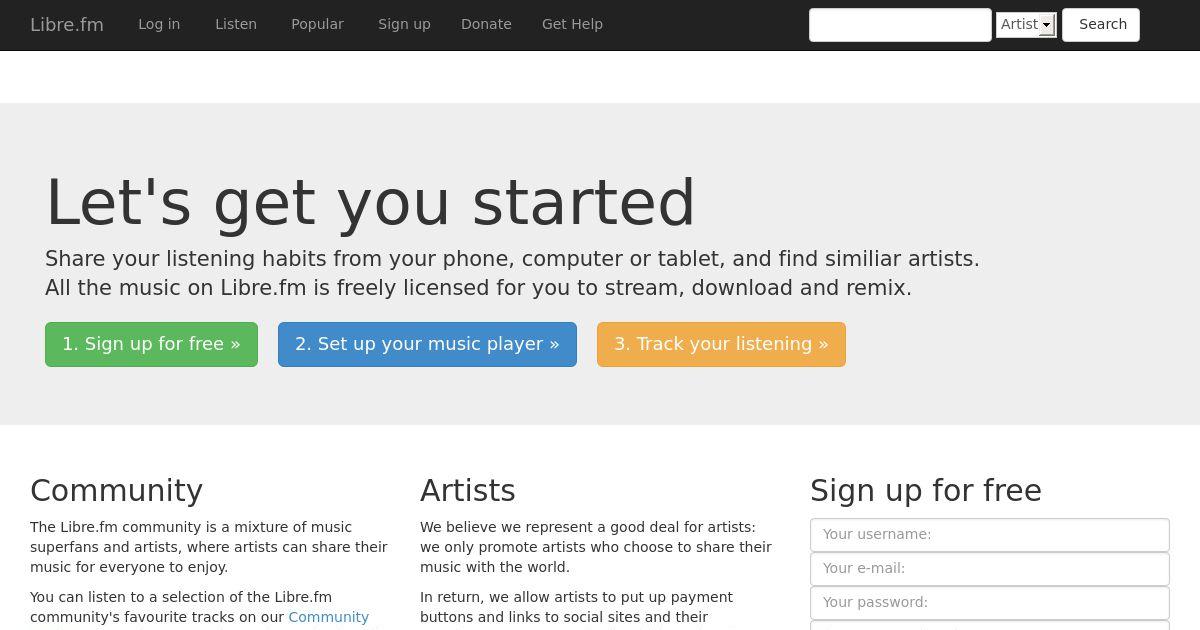Viewport: 1200px width, 630px height.
Task: Select Sign up in the navbar
Action: tap(404, 24)
